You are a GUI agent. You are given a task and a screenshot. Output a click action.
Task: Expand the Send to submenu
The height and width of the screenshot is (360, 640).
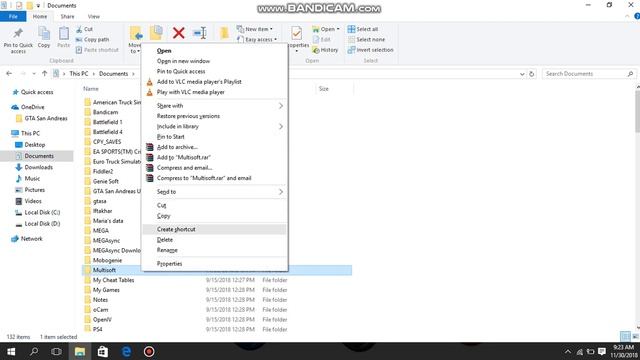coord(215,192)
